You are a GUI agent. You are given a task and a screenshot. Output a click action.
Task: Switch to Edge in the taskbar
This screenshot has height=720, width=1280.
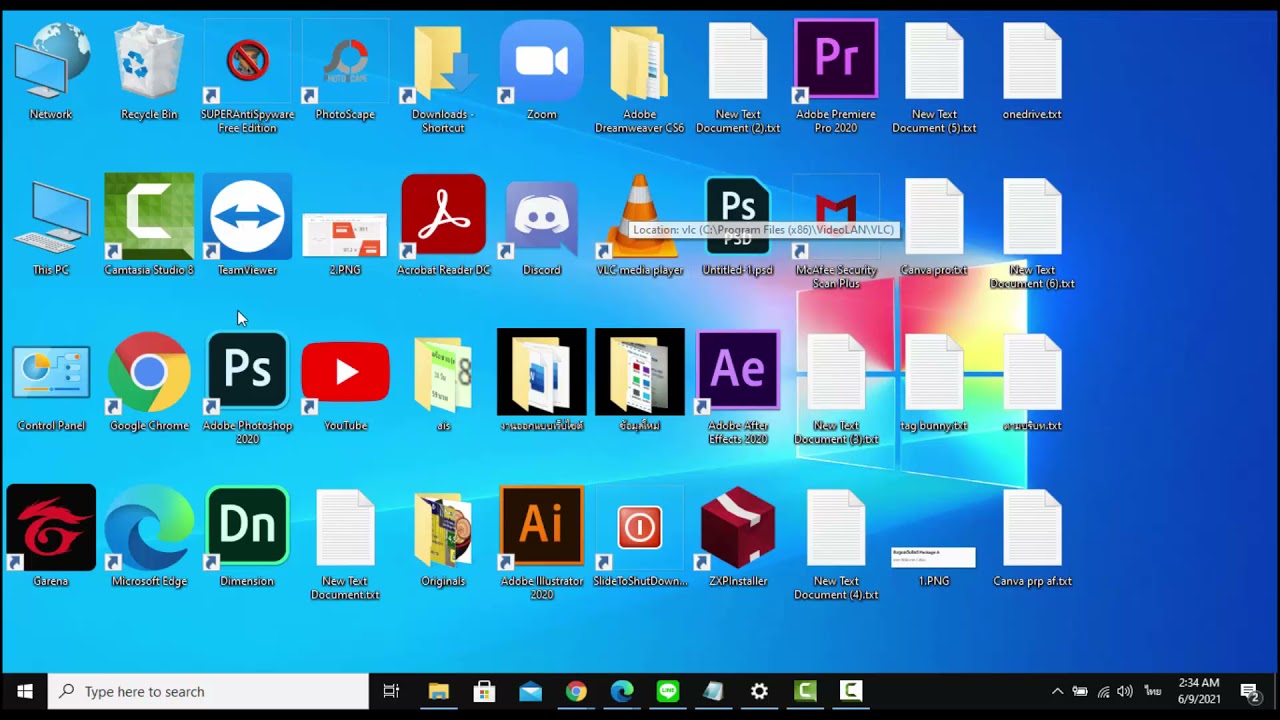[x=622, y=691]
